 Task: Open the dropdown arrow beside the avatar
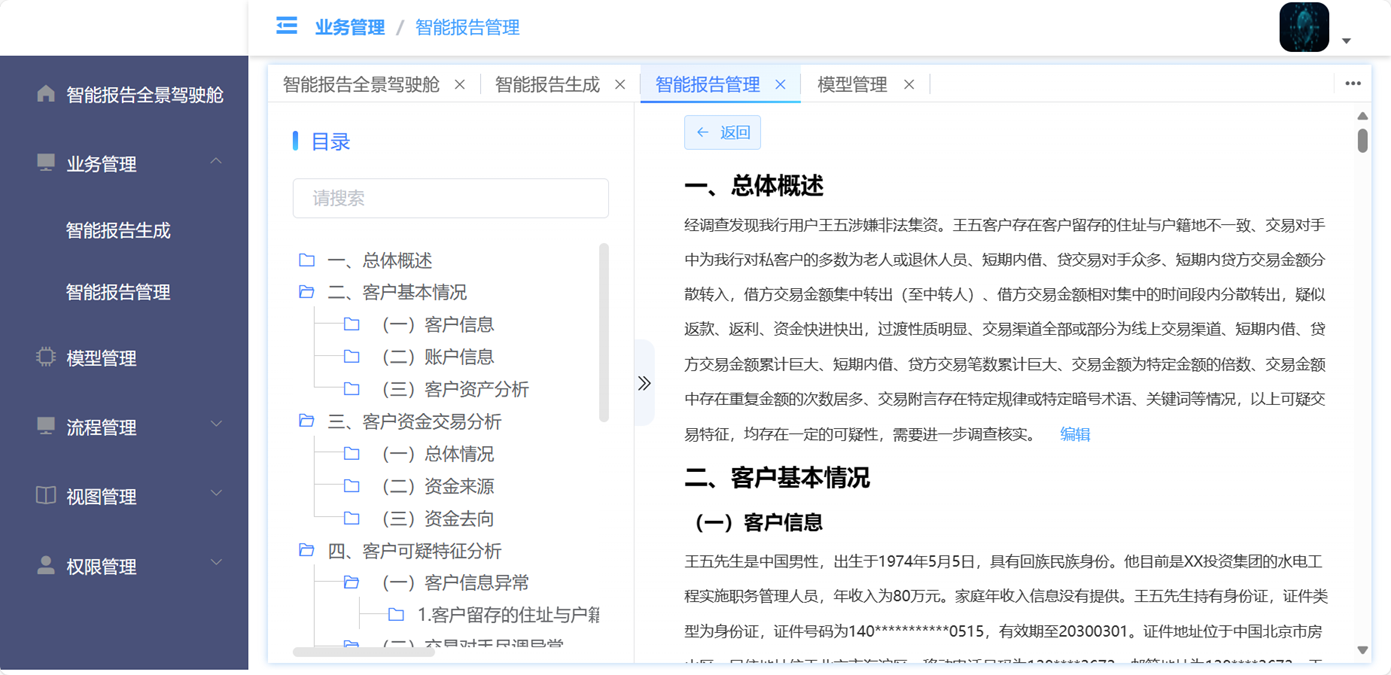click(1346, 41)
